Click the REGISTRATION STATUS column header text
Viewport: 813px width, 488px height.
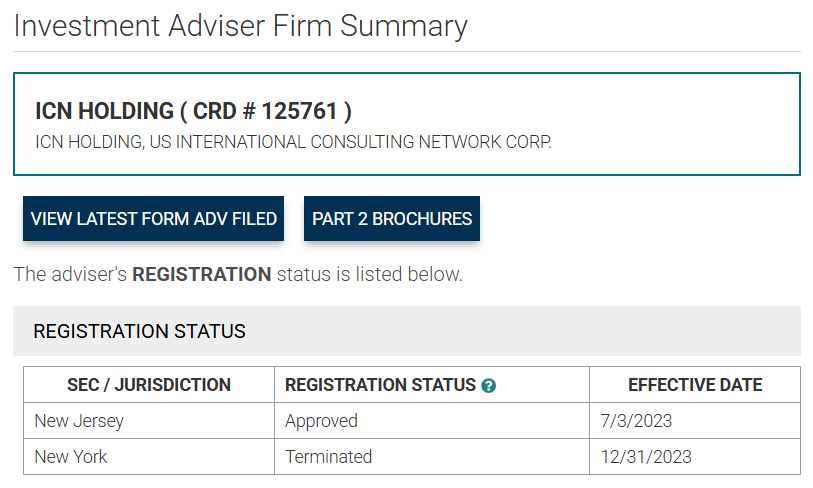click(380, 385)
